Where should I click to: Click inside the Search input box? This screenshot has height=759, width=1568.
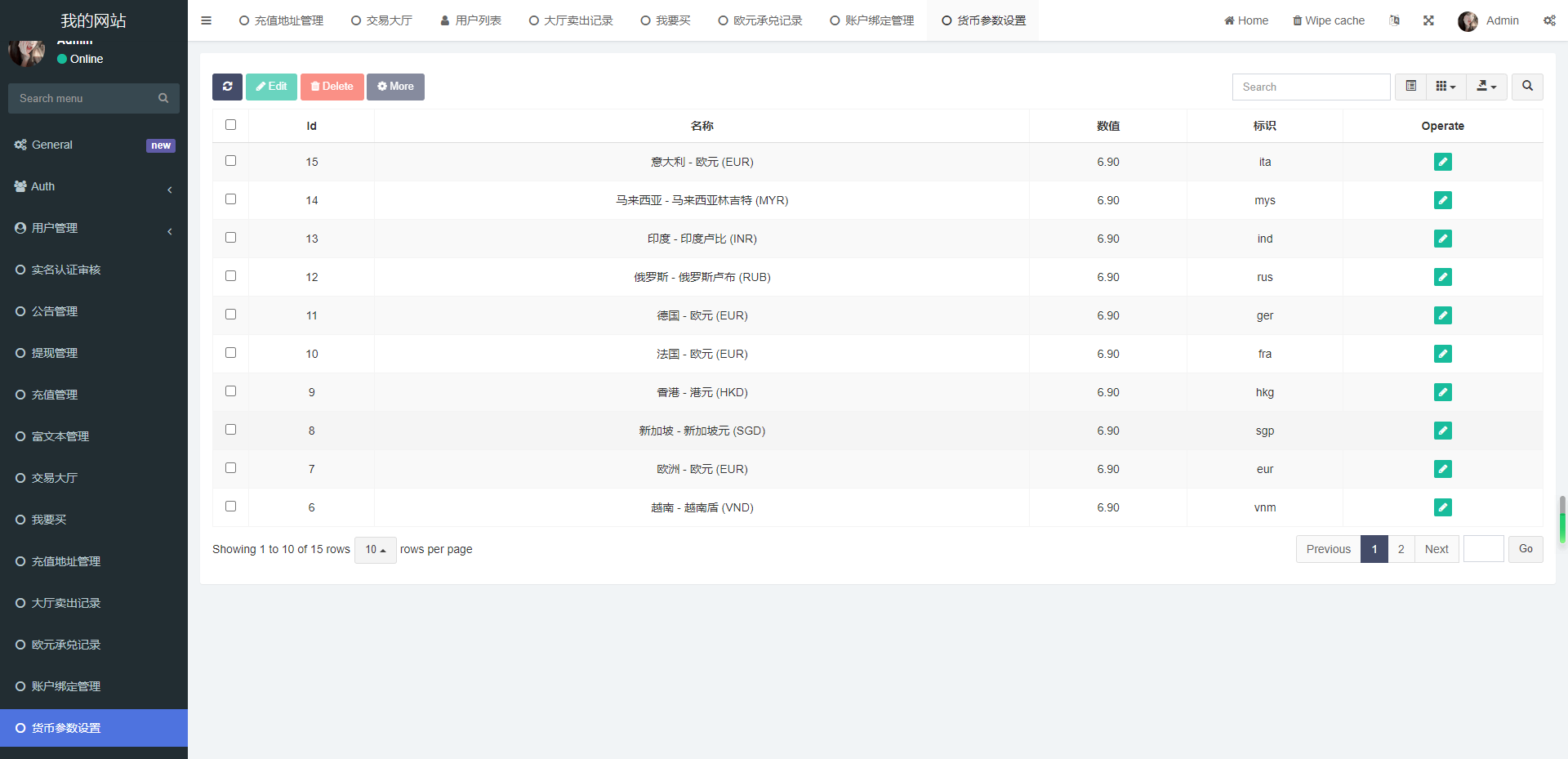pyautogui.click(x=1311, y=87)
